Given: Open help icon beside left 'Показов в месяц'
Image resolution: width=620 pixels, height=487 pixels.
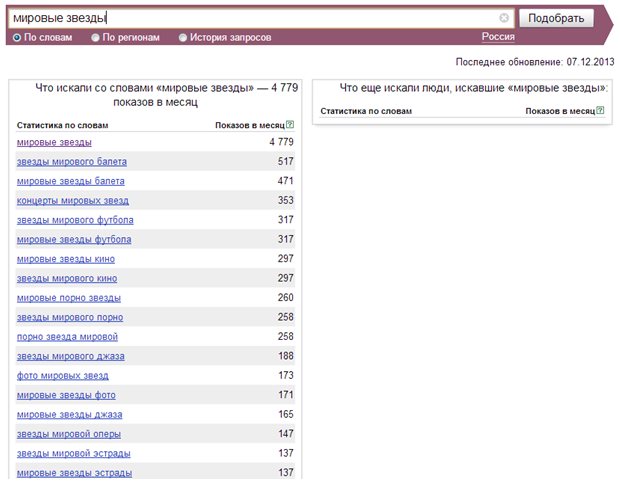Looking at the screenshot, I should coord(290,125).
